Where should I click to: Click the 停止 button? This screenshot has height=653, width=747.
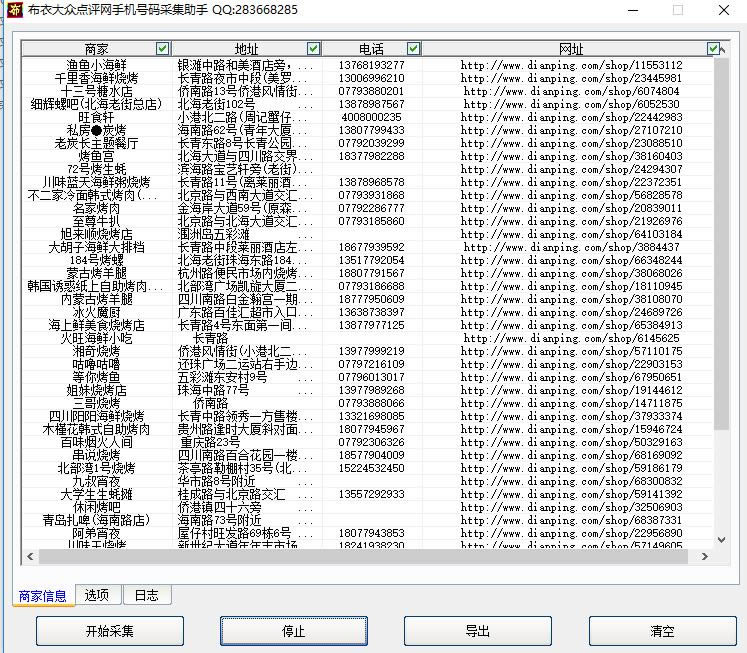click(x=294, y=631)
